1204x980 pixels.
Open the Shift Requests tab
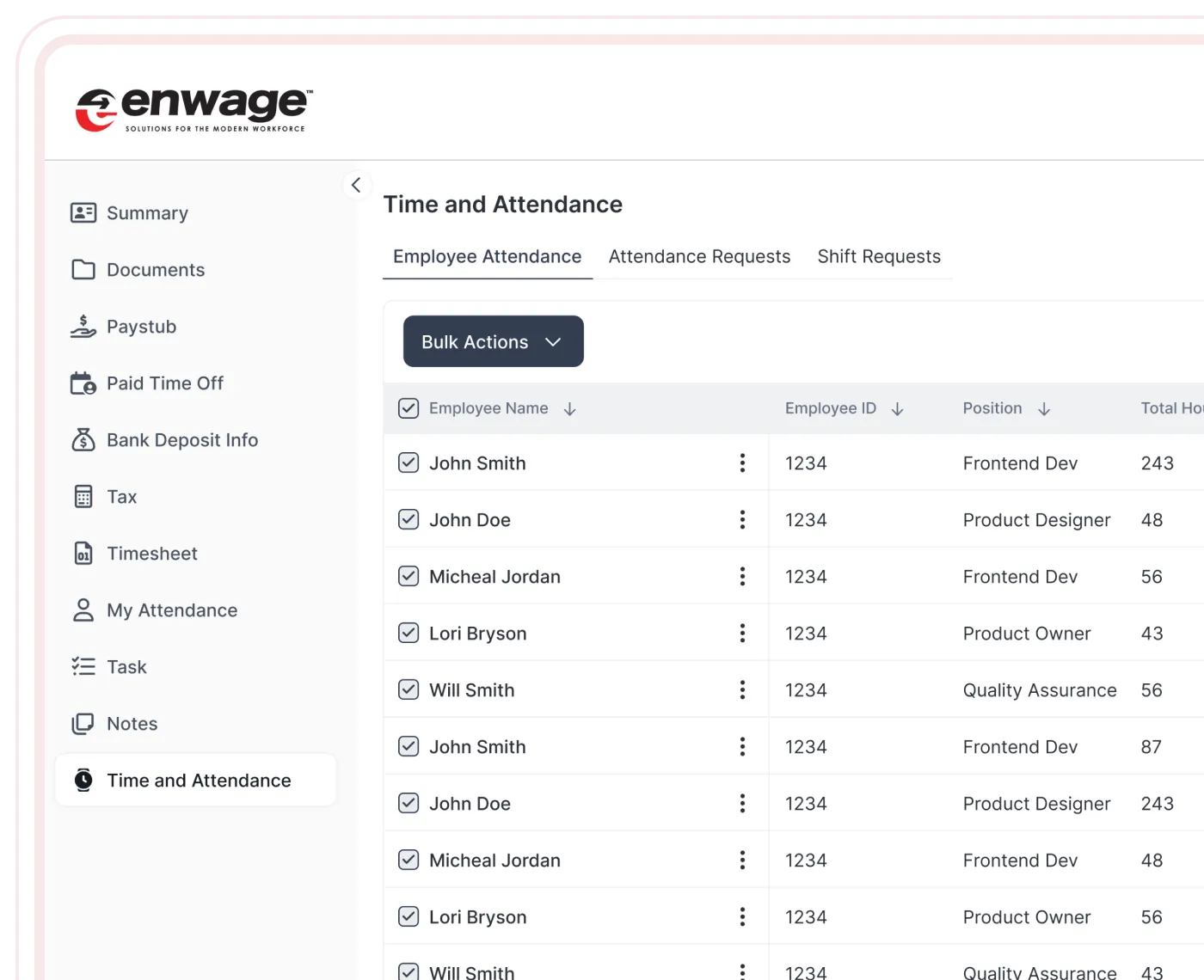[878, 257]
